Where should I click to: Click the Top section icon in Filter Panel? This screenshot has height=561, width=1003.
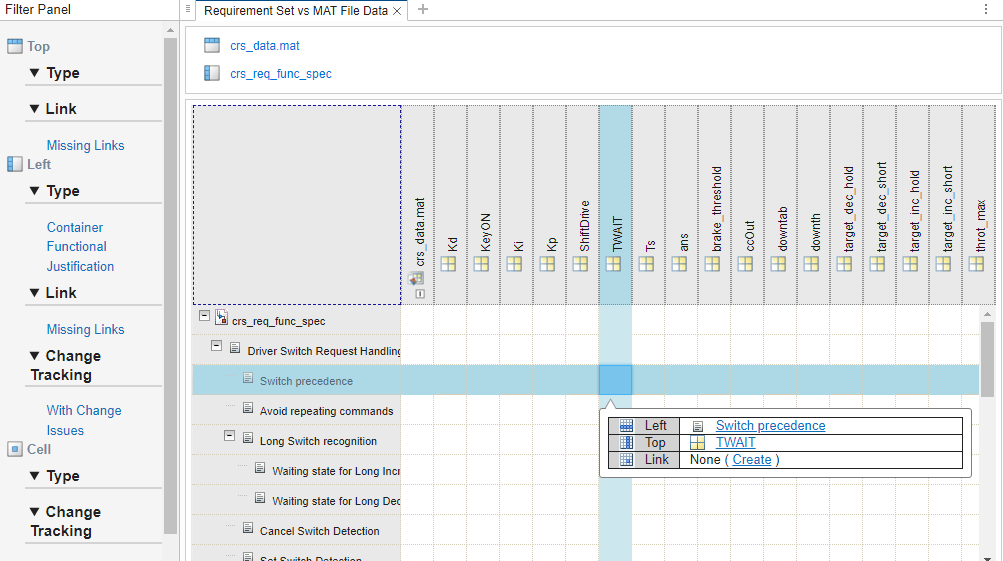click(15, 46)
